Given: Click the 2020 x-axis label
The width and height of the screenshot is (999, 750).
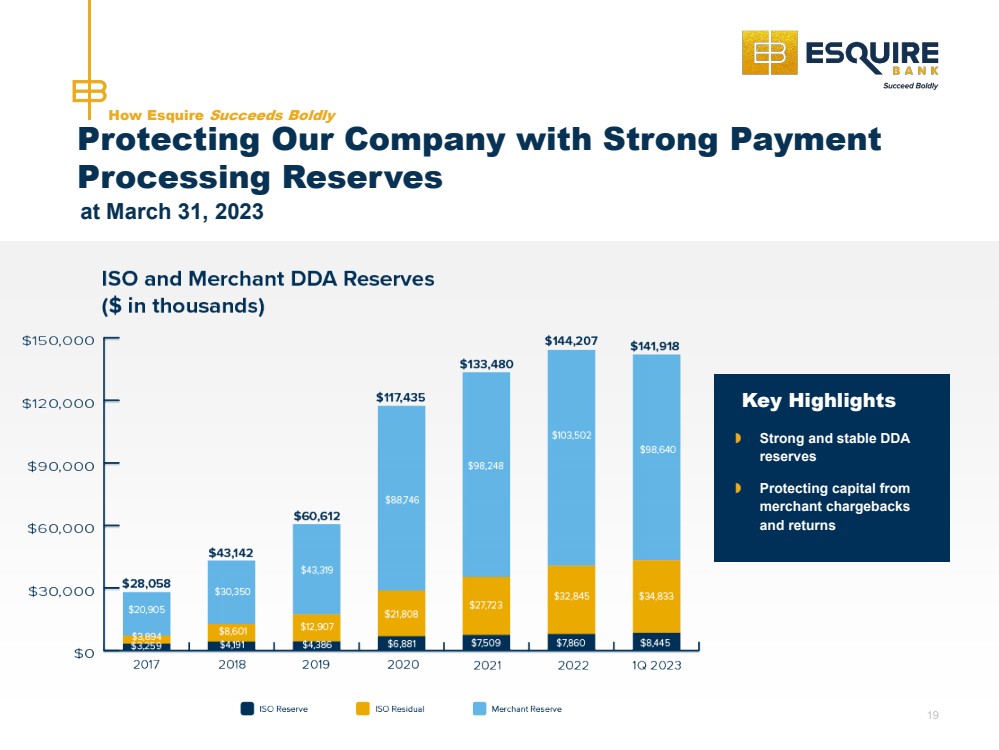Looking at the screenshot, I should pyautogui.click(x=403, y=665).
